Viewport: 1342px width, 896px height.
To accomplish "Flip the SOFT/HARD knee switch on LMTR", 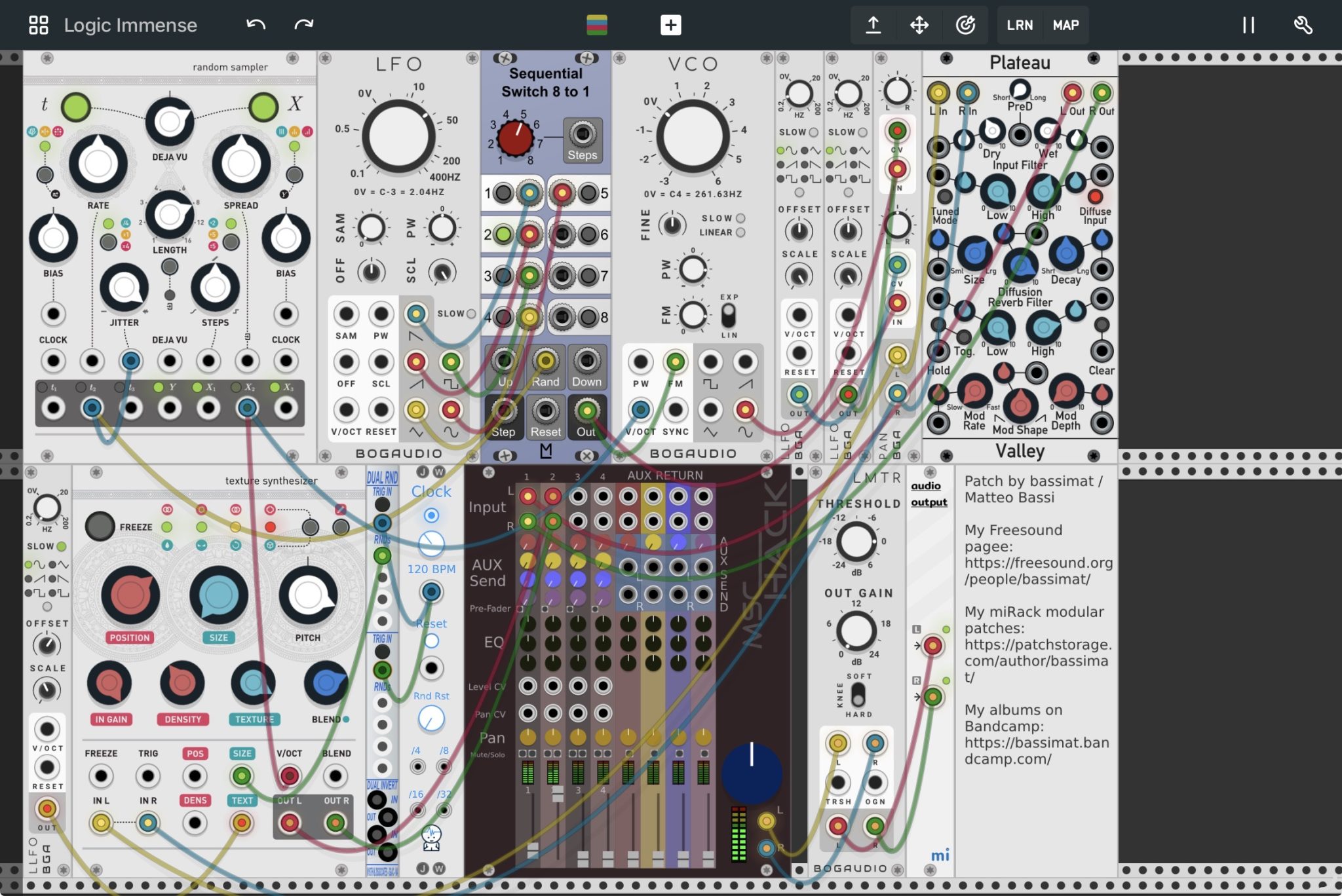I will click(x=858, y=696).
